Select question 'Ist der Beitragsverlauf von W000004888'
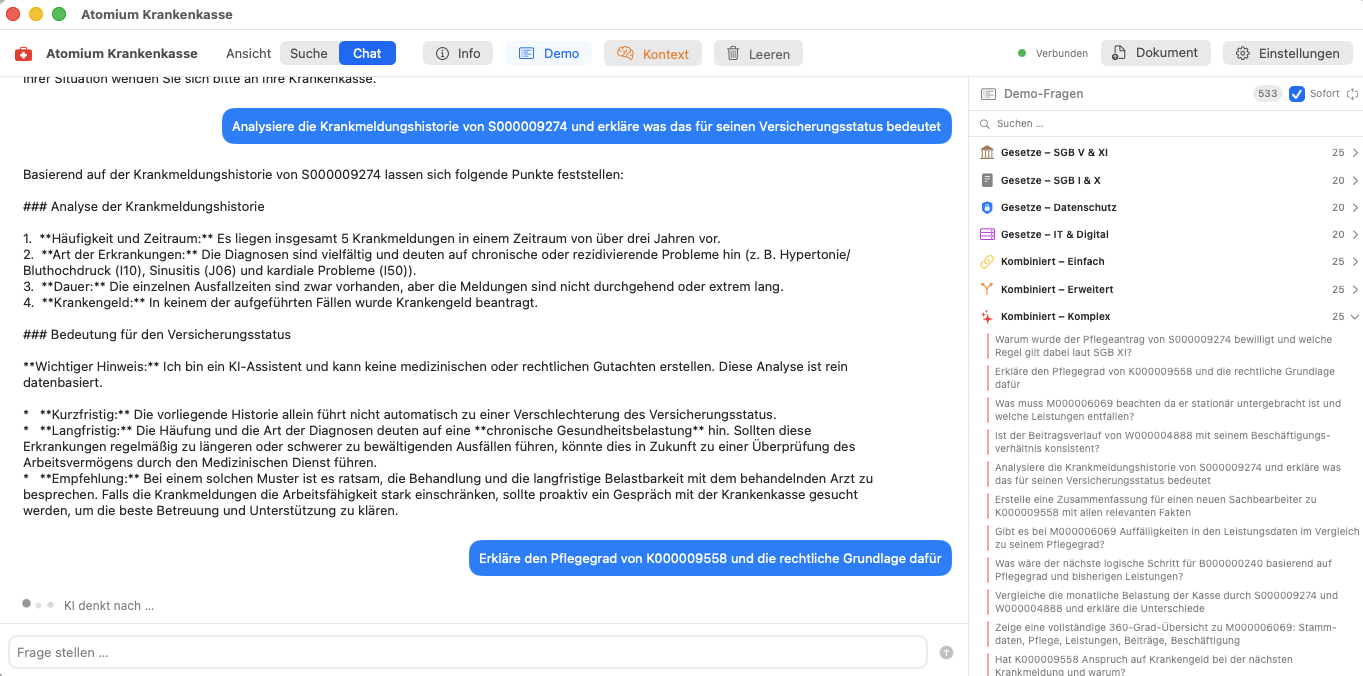The image size is (1363, 676). point(1172,442)
